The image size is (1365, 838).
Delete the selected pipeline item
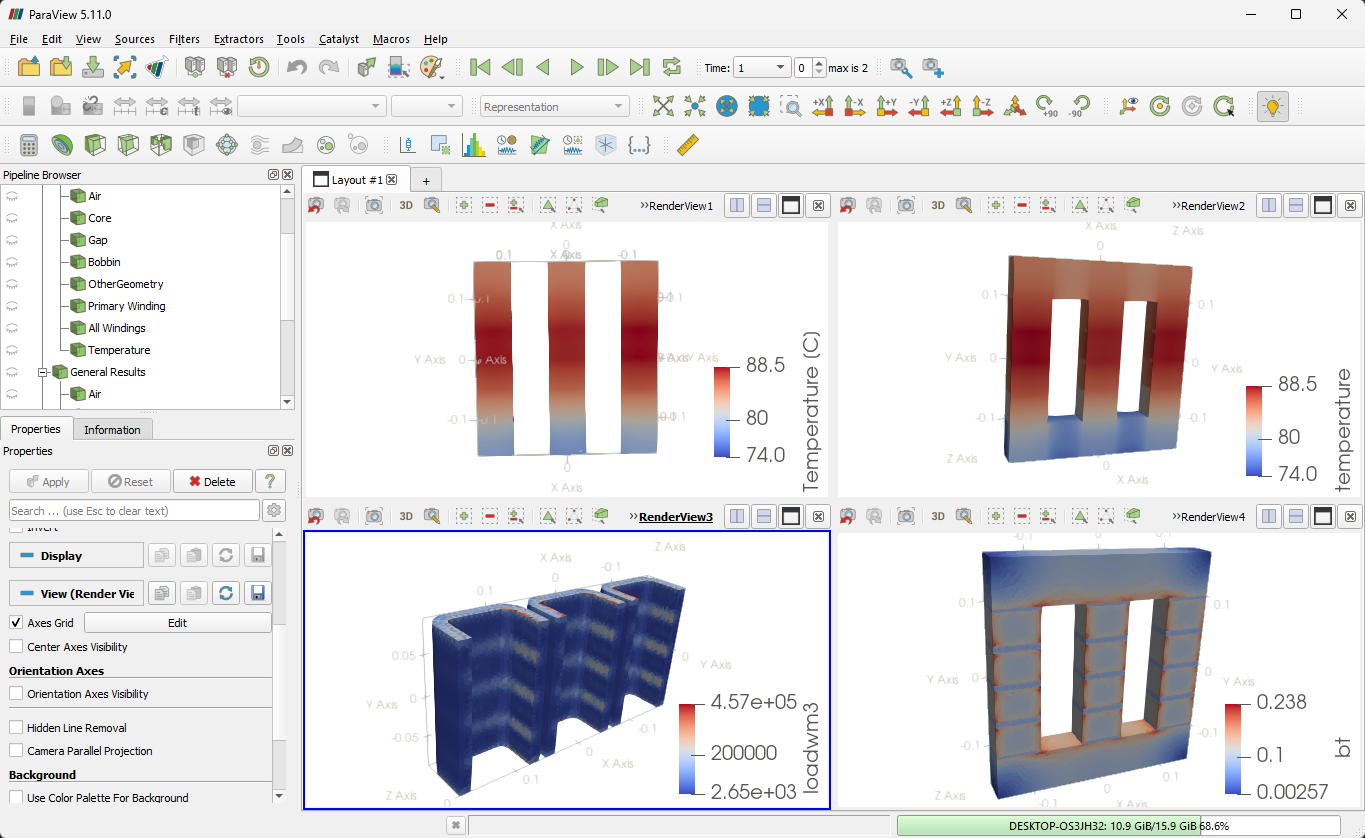click(213, 482)
